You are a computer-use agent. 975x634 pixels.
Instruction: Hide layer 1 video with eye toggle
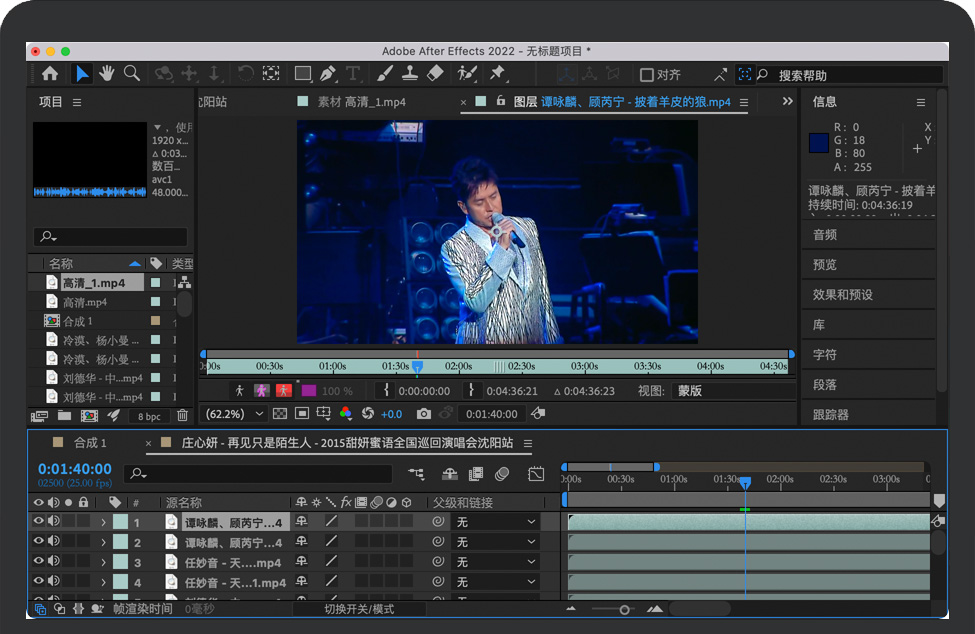(x=39, y=522)
